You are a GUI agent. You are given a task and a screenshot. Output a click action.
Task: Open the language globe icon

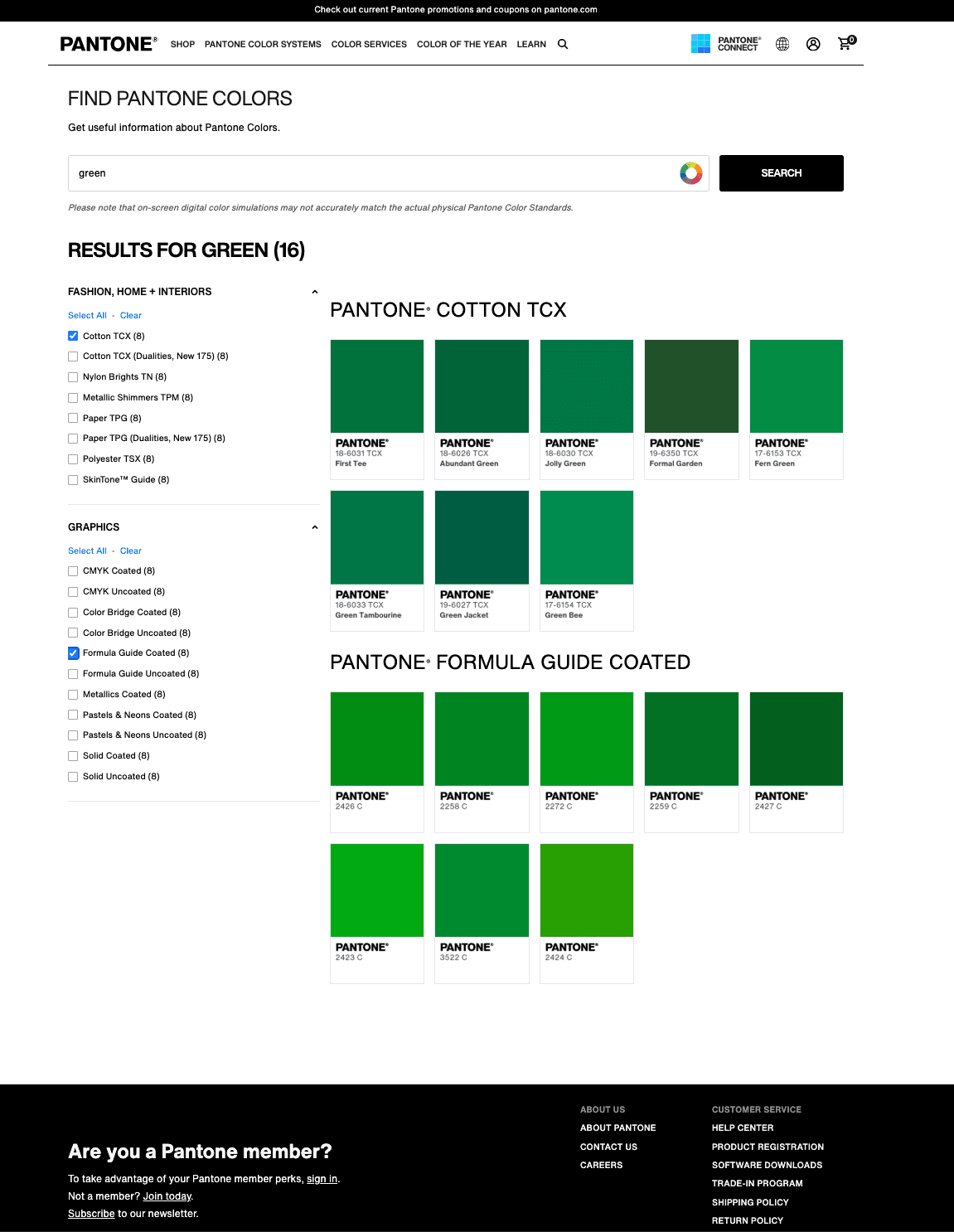tap(782, 44)
